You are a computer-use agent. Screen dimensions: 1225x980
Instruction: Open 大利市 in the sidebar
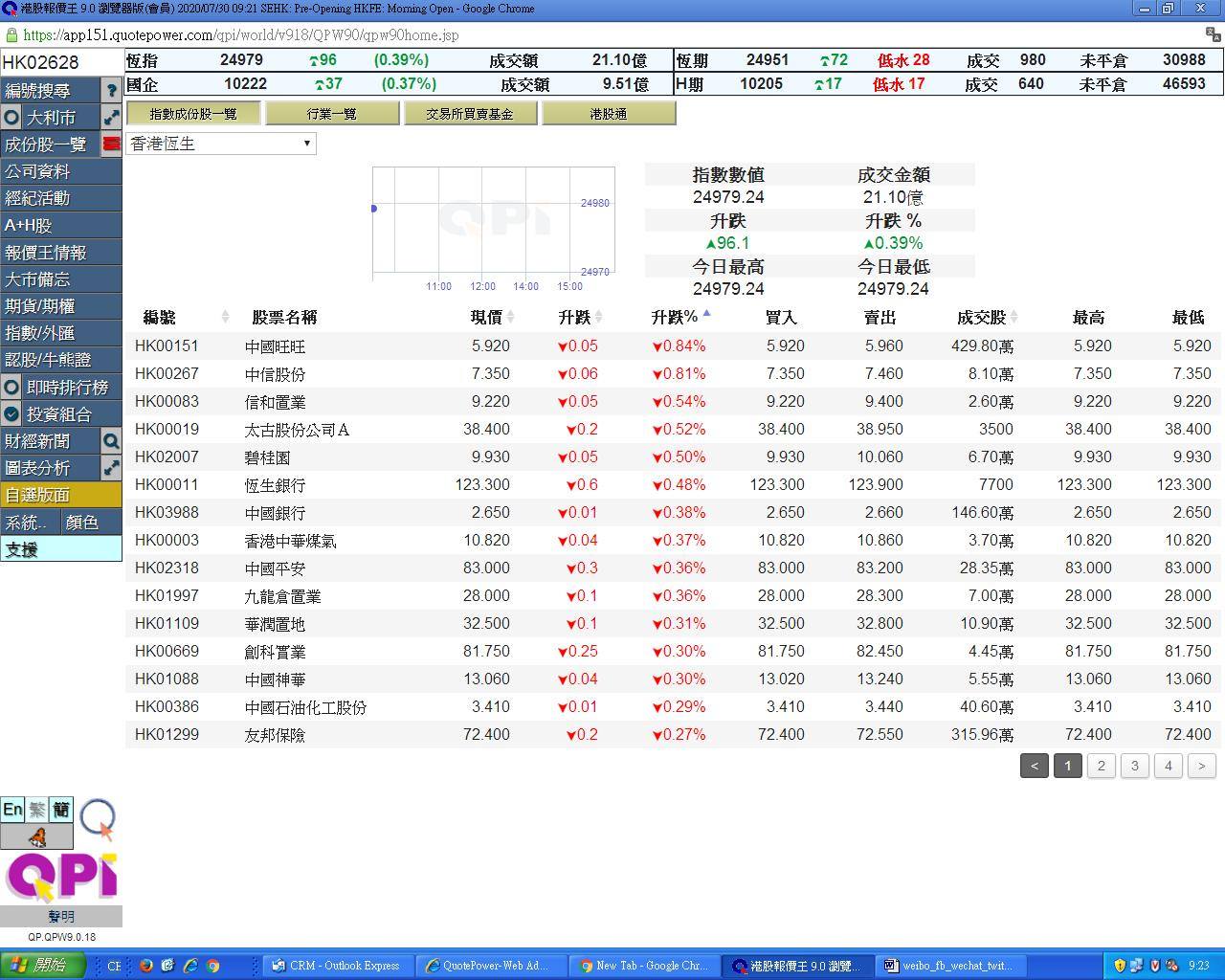[62, 118]
